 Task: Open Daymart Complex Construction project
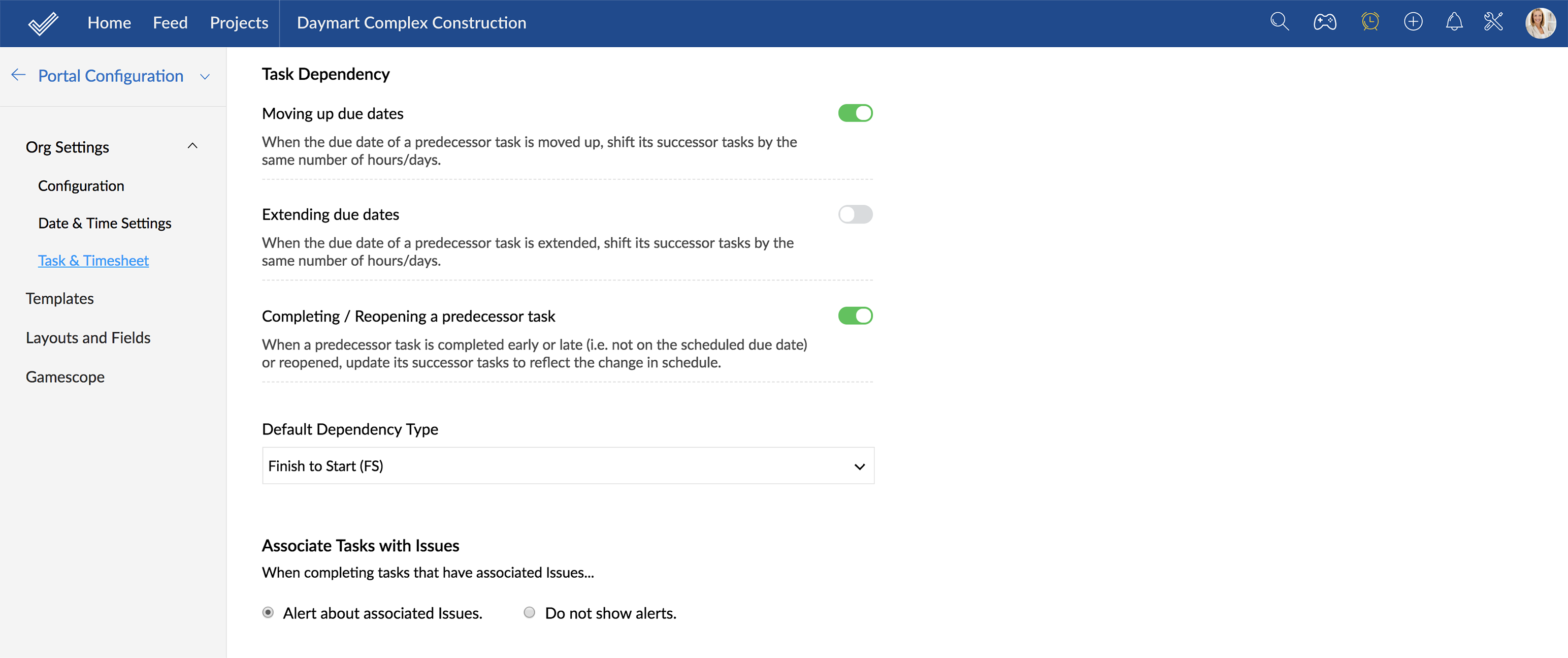411,23
